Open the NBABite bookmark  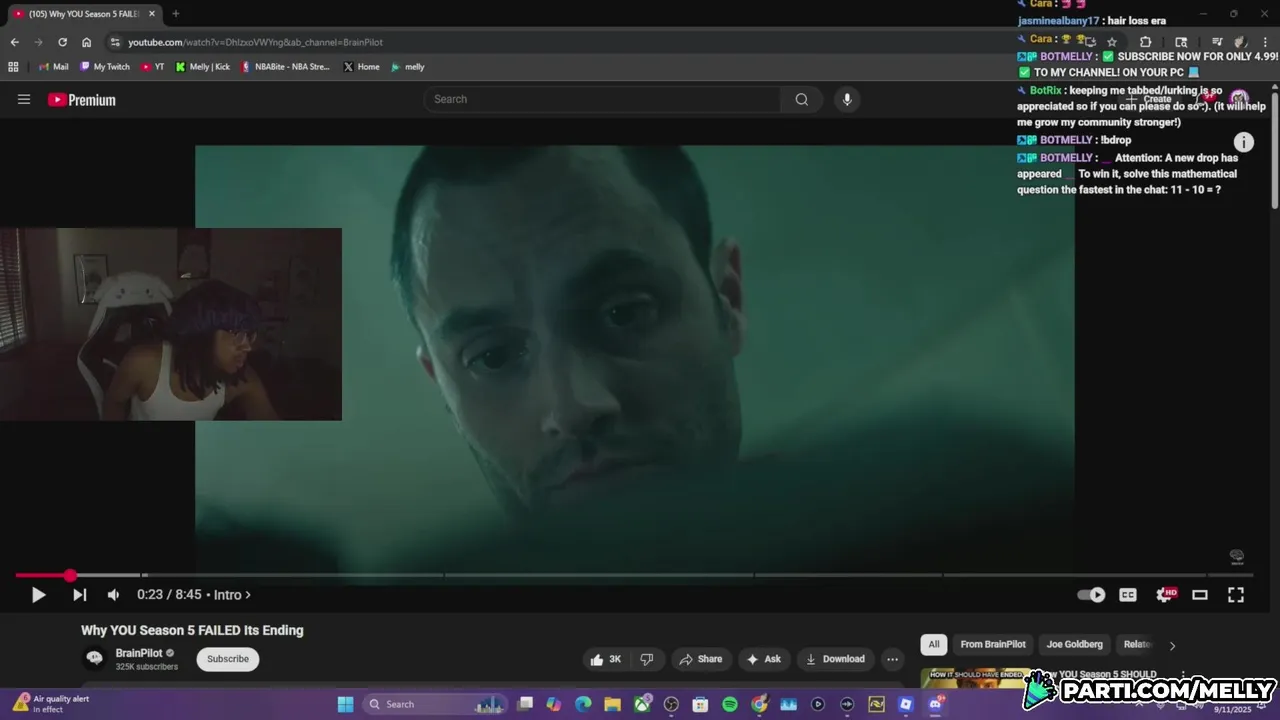click(285, 67)
